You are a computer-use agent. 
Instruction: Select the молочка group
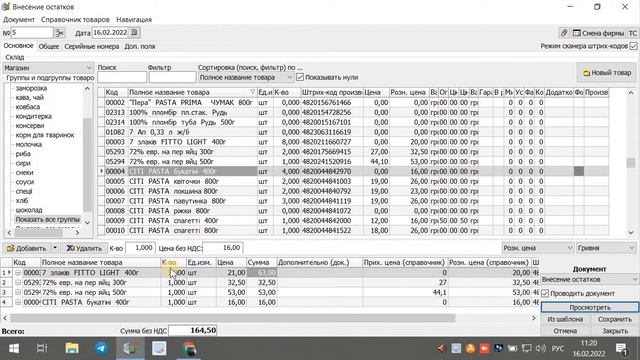point(29,144)
